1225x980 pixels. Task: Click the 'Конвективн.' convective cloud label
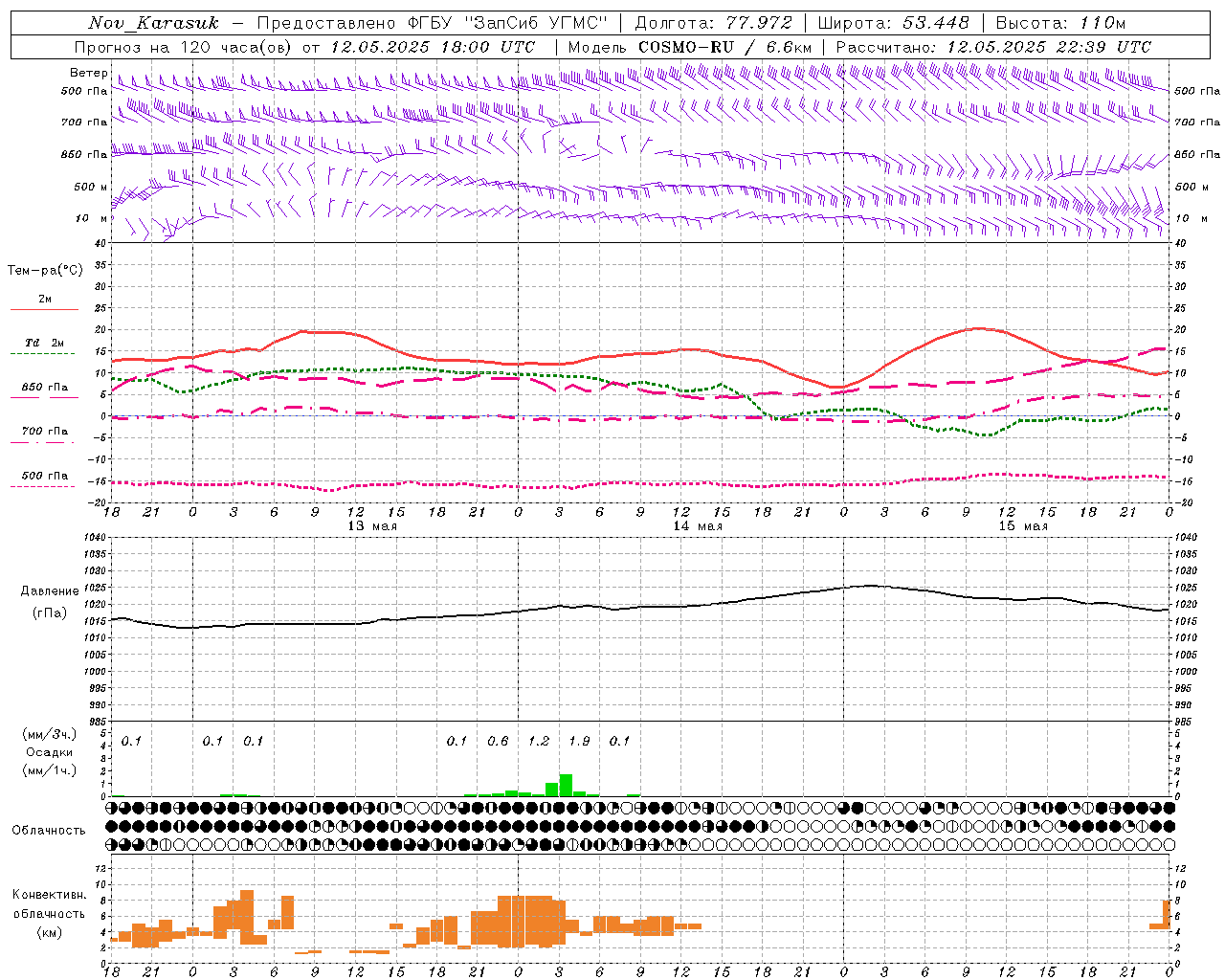50,895
